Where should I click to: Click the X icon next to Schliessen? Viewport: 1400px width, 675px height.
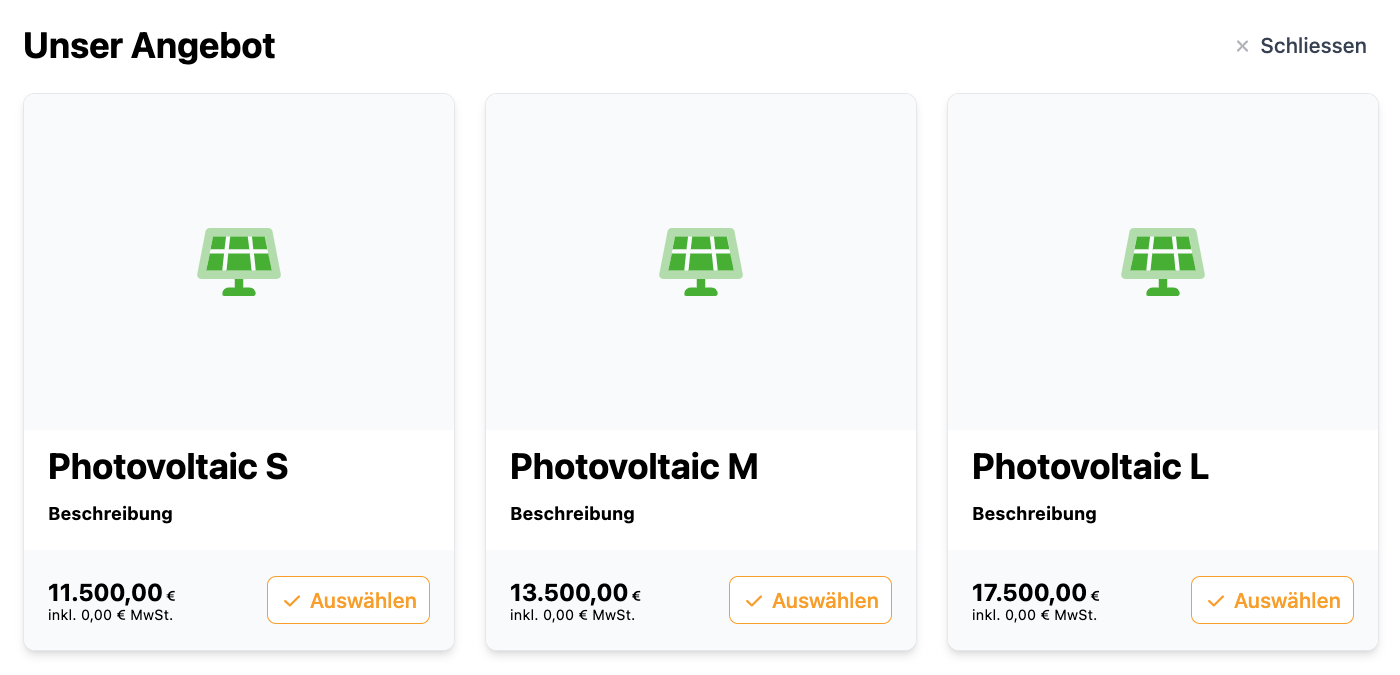pyautogui.click(x=1242, y=46)
